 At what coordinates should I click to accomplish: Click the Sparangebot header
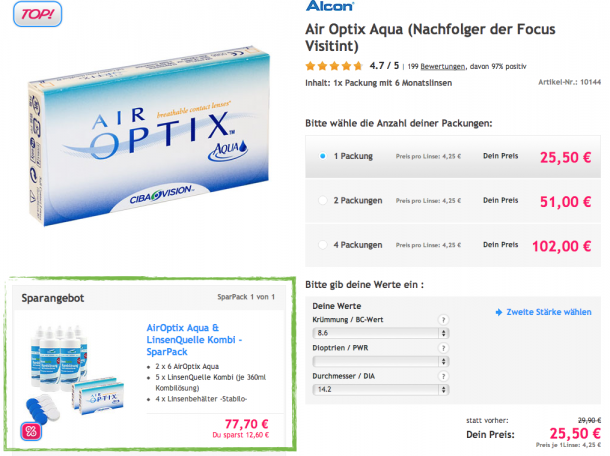(x=53, y=298)
